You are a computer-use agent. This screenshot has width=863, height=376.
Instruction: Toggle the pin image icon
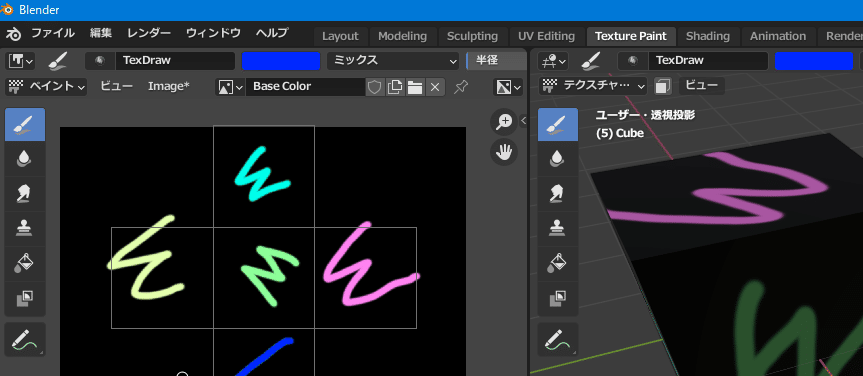pos(461,86)
